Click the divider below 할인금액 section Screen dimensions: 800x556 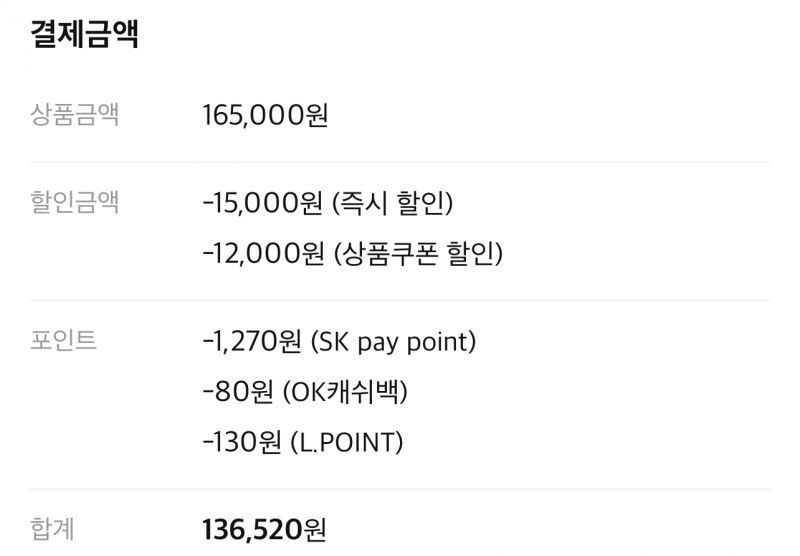click(x=399, y=301)
